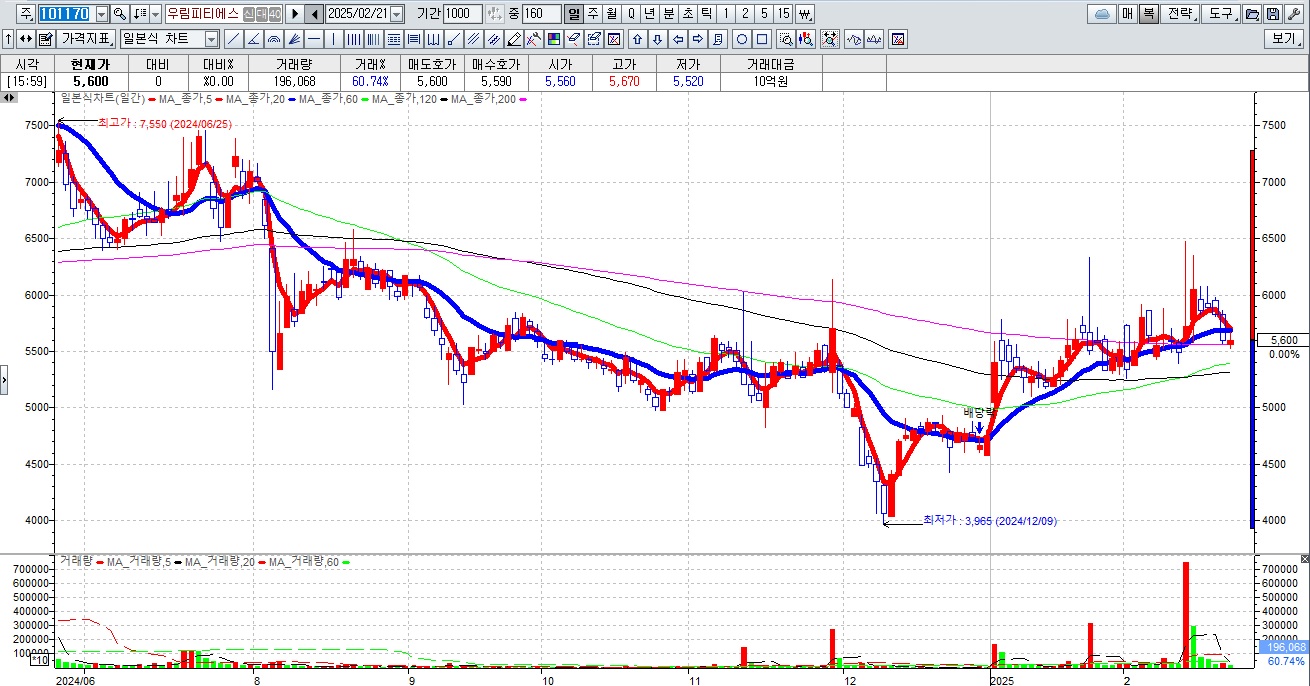
Task: Click the 기간 1000 period input field
Action: 463,14
